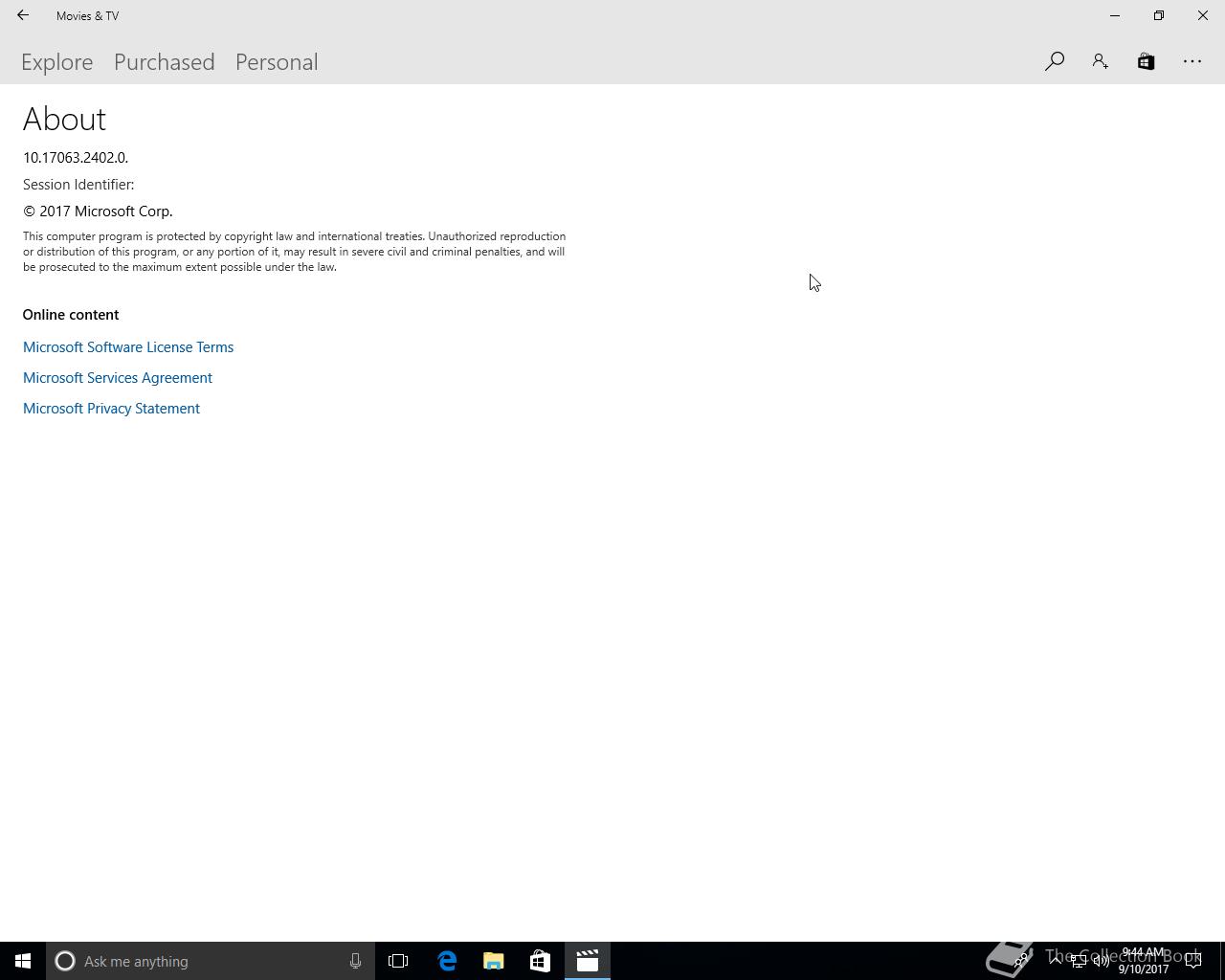This screenshot has height=980, width=1225.
Task: Open the search magnifier icon
Action: [1055, 61]
